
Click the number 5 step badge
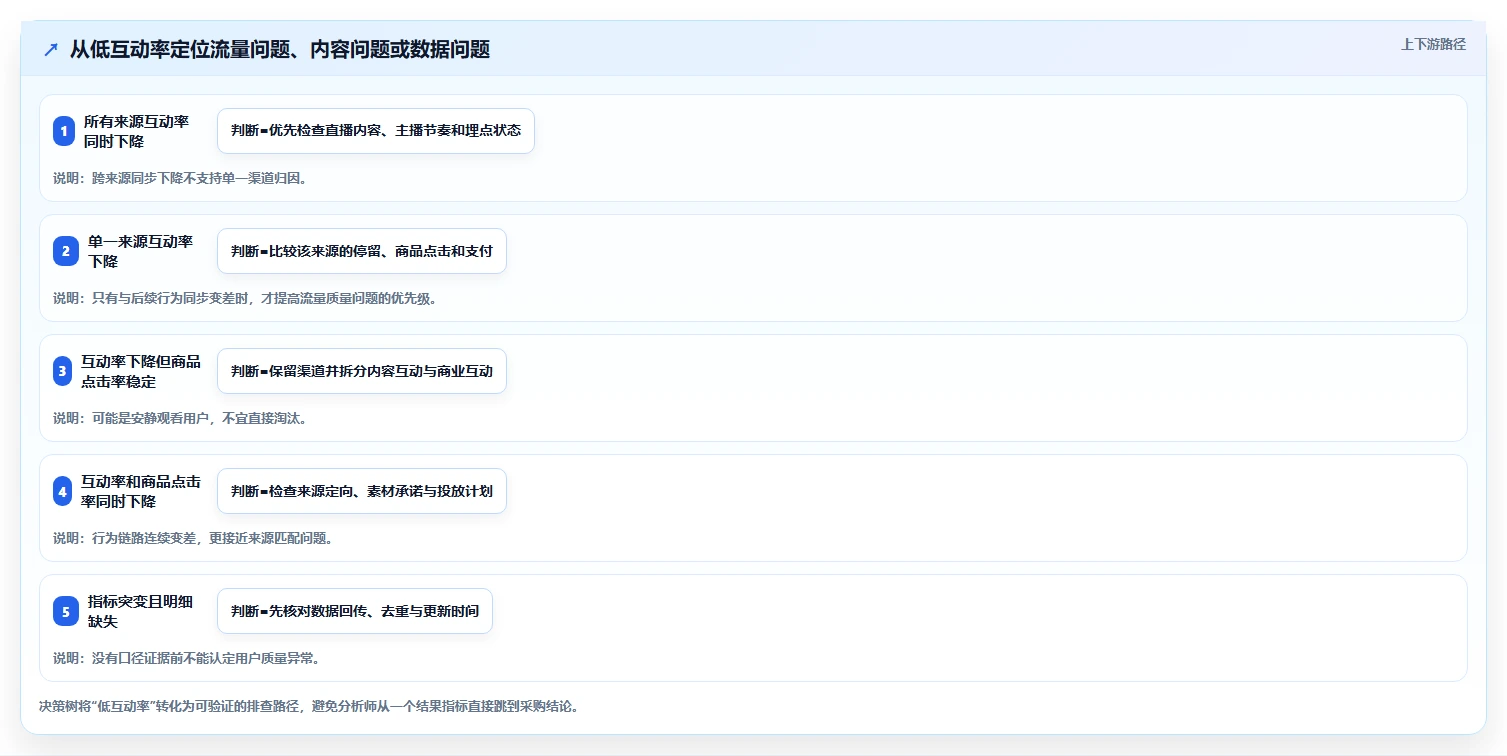coord(66,611)
